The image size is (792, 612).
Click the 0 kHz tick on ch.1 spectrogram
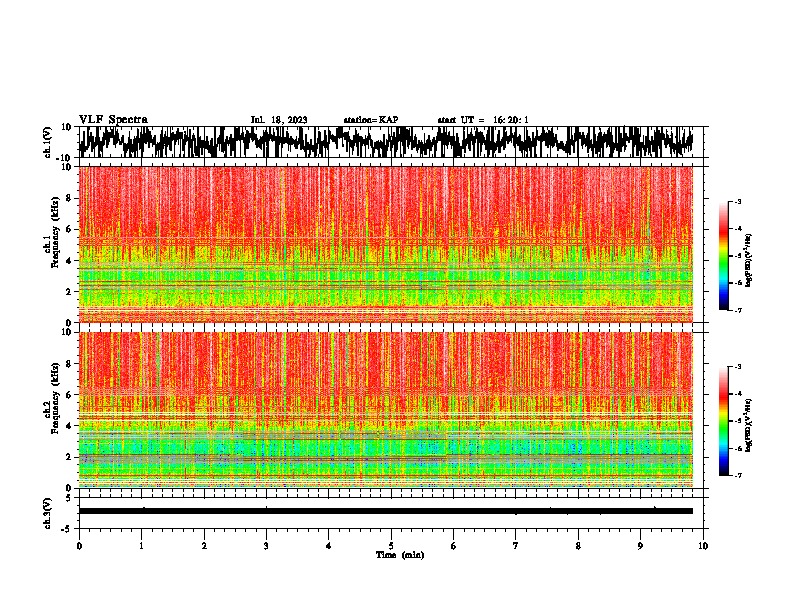point(69,322)
